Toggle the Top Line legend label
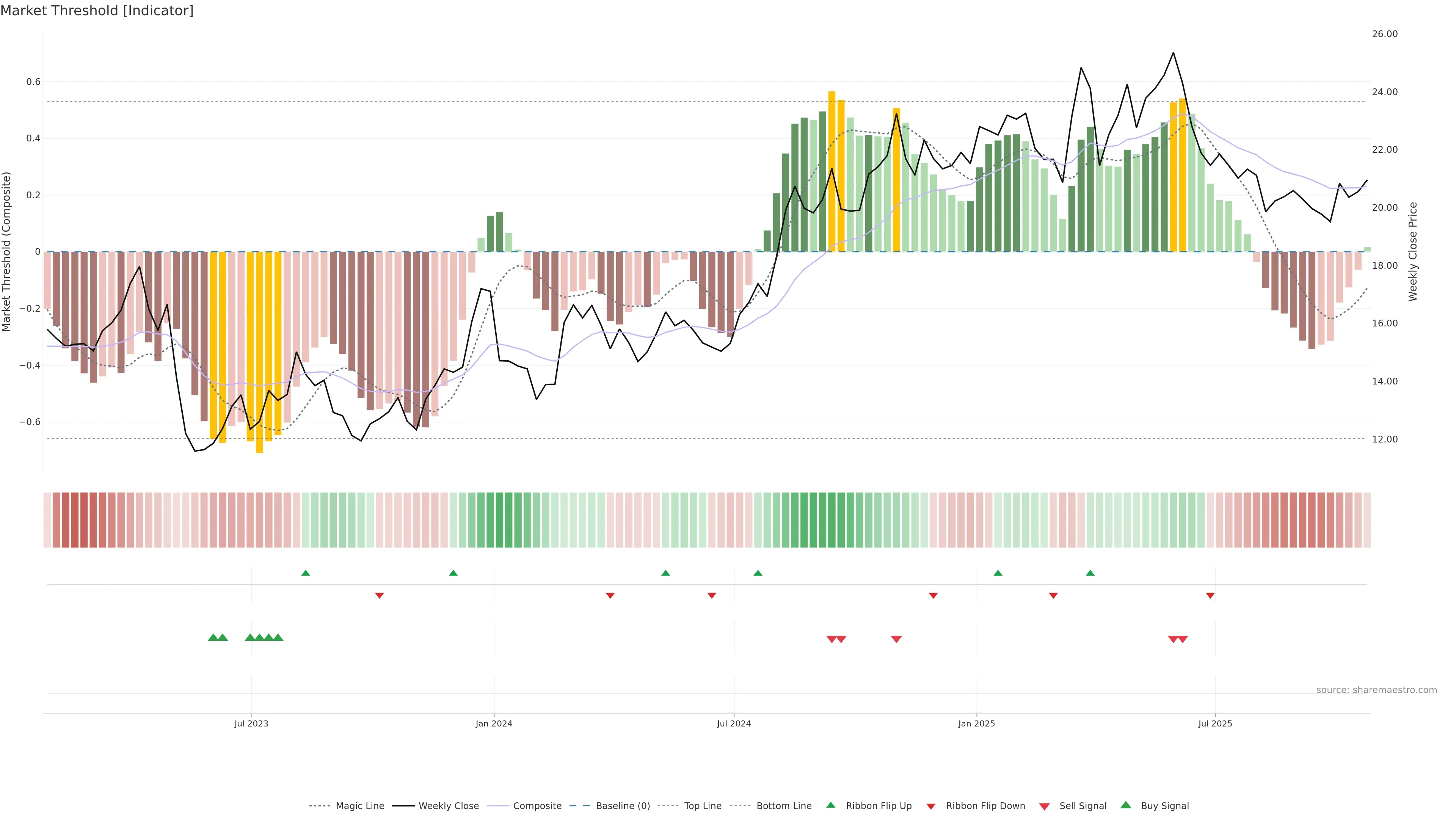The width and height of the screenshot is (1456, 819). tap(703, 806)
